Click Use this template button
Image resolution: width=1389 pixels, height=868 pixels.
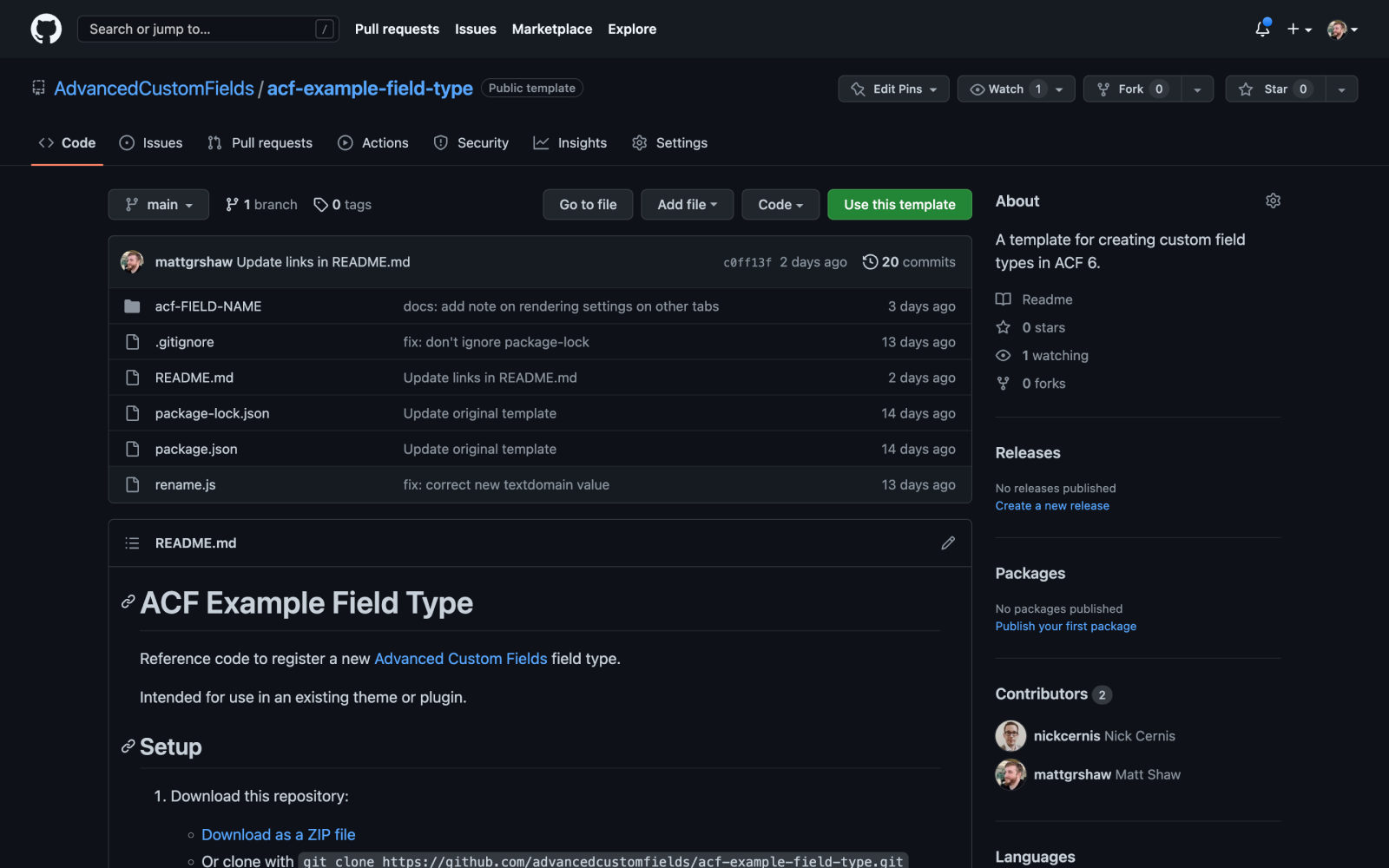click(x=899, y=204)
